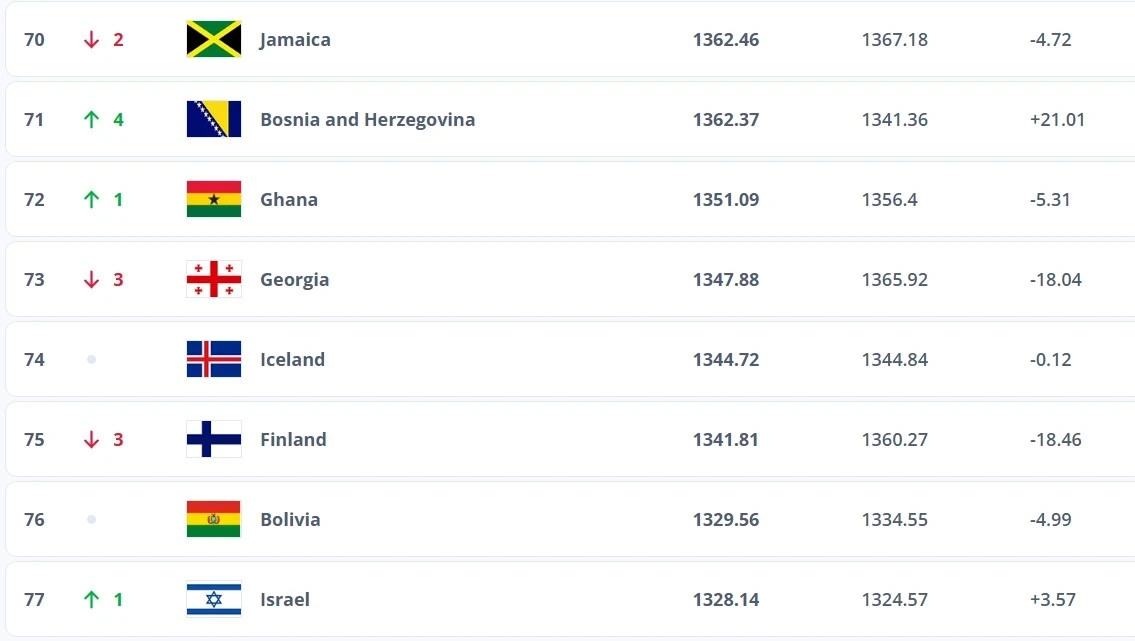Click rank number 75 in Finland's row
Image resolution: width=1135 pixels, height=641 pixels.
pos(34,440)
